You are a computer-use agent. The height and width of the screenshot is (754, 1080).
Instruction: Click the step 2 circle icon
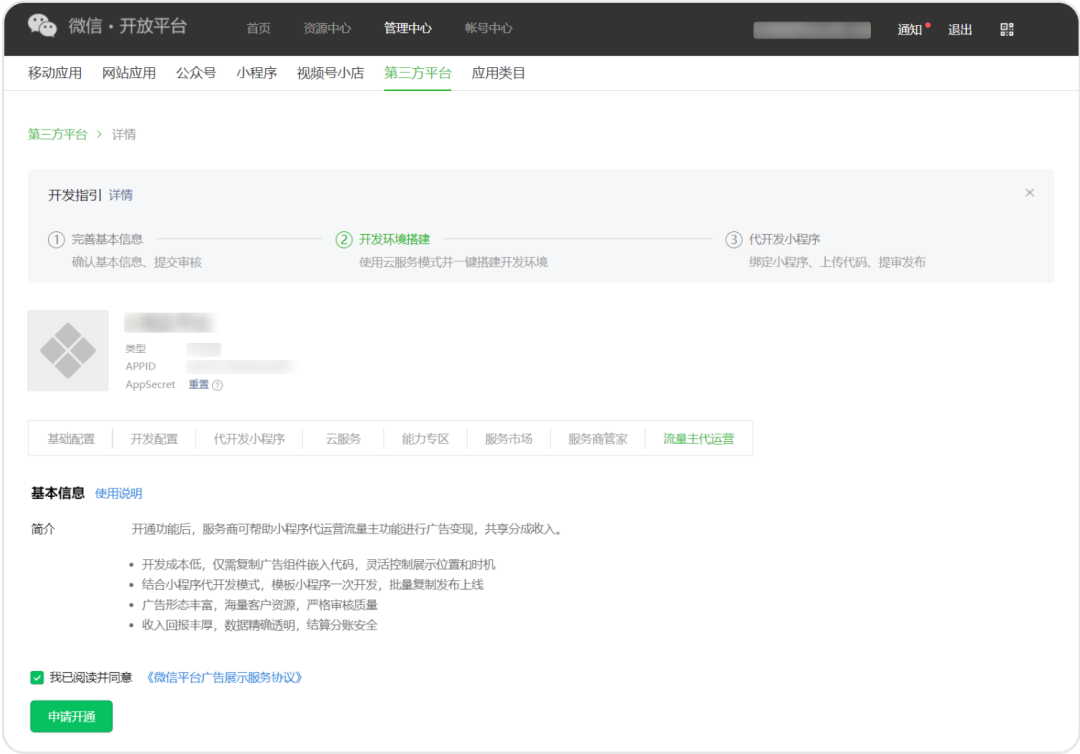pos(344,240)
